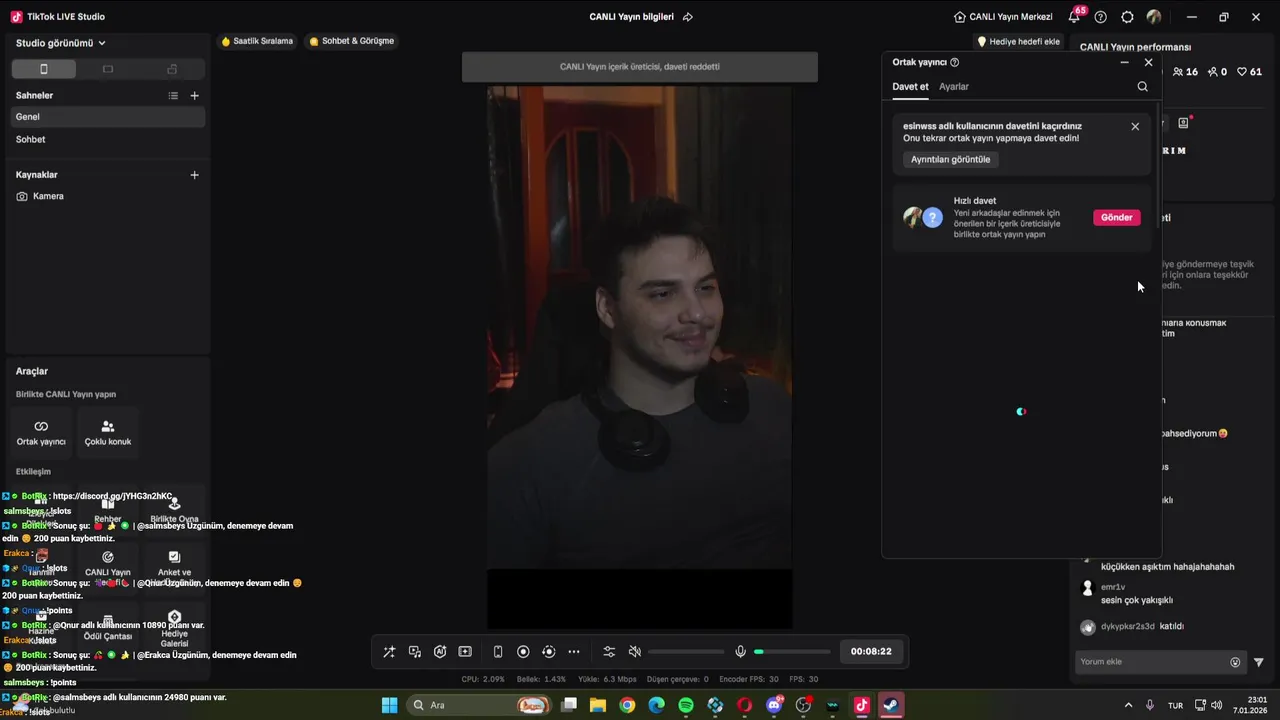Share the CANLI Yayın bilgileri via arrow icon
This screenshot has width=1280, height=720.
[687, 17]
